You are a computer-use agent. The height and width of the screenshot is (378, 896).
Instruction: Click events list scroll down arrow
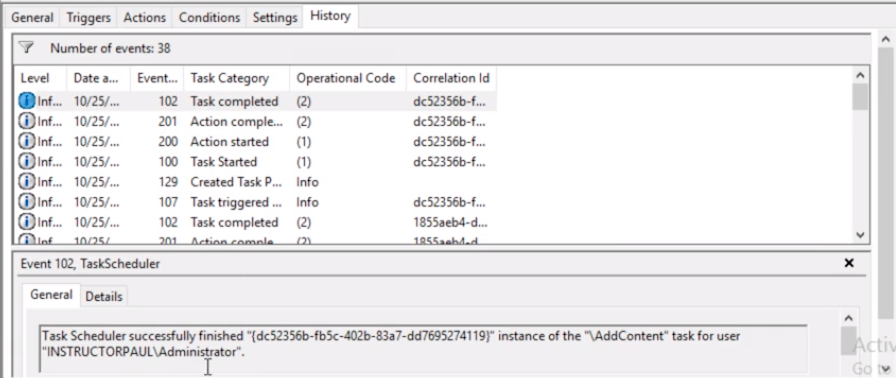pyautogui.click(x=860, y=235)
